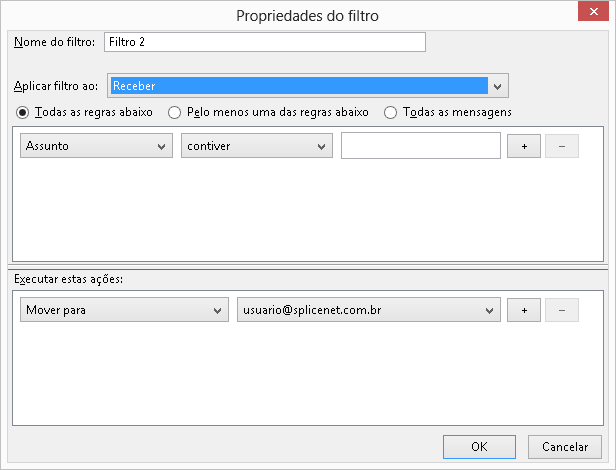Image resolution: width=616 pixels, height=470 pixels.
Task: Click the Executar estas ações label
Action: [68, 279]
